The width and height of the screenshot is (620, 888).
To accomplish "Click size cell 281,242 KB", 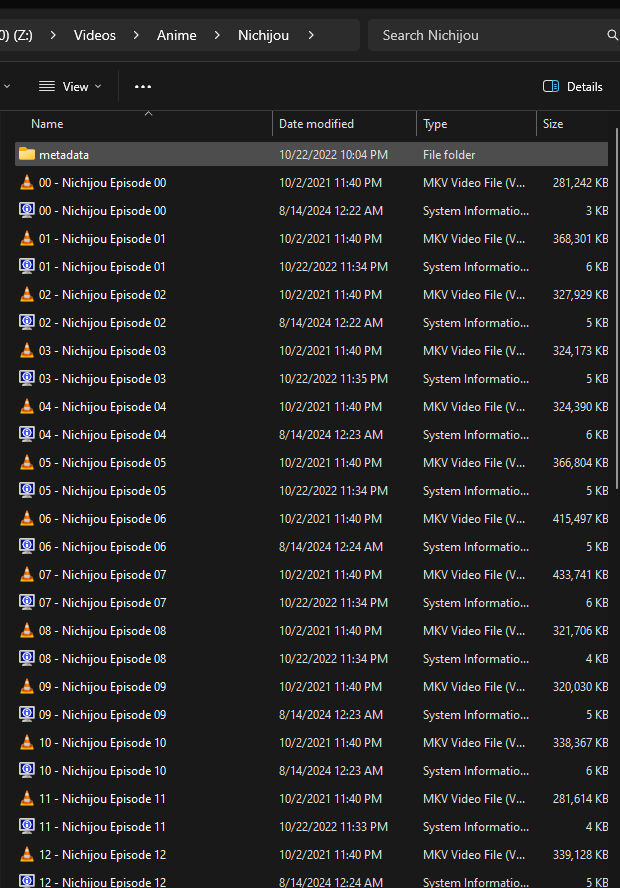I will [580, 183].
